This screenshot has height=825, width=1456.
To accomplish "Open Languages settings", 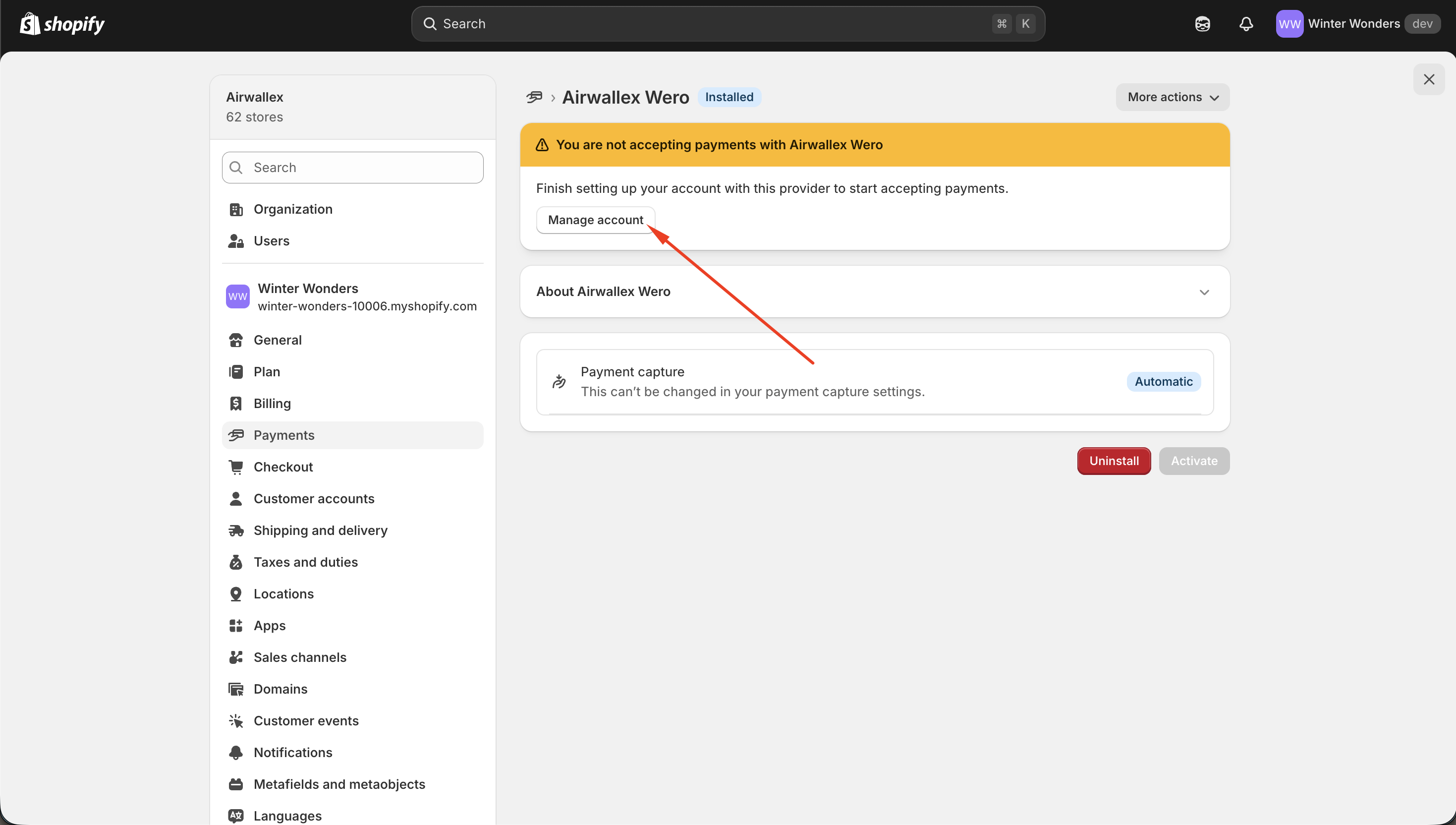I will pos(352,816).
